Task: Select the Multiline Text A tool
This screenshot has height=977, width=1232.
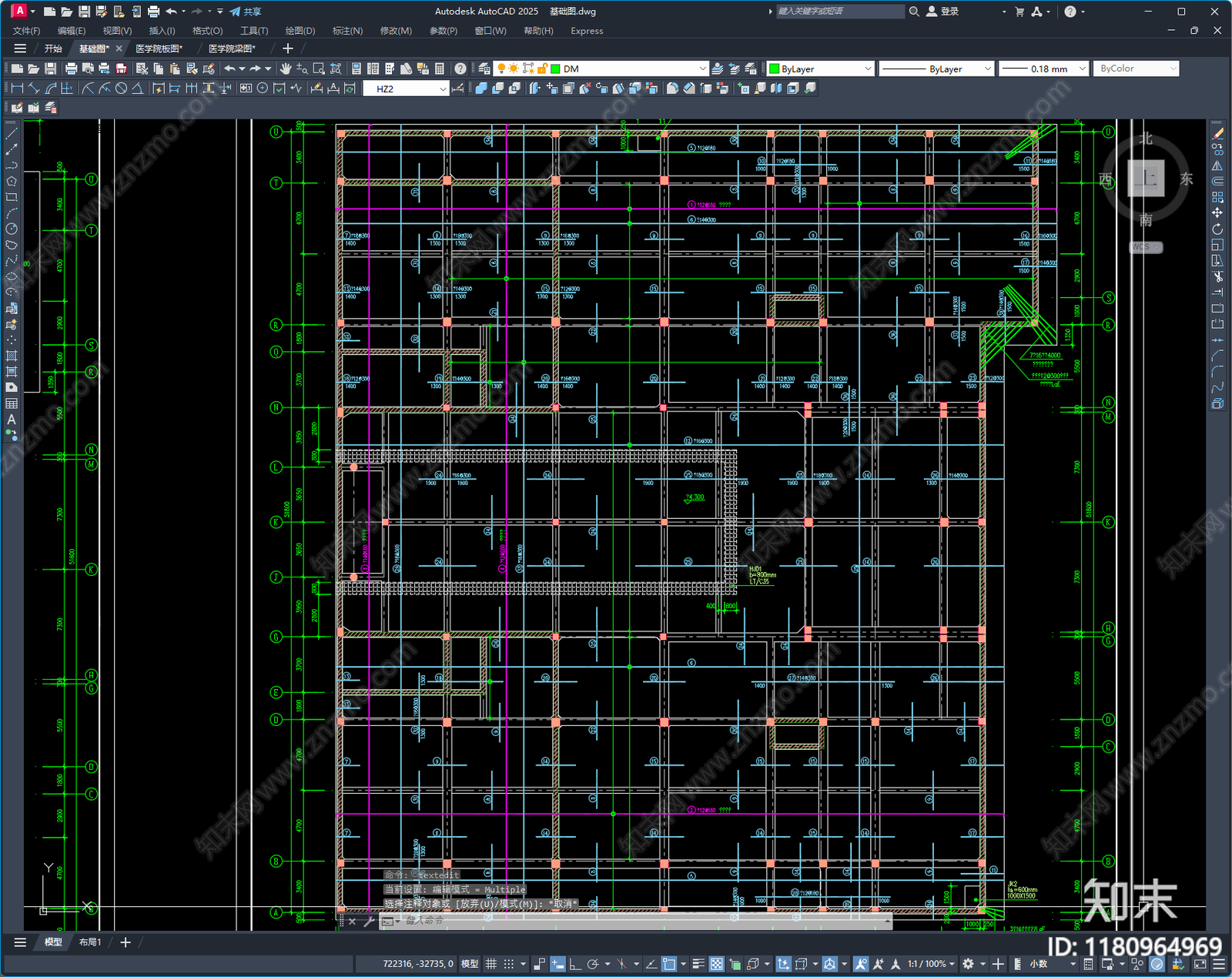Action: (x=12, y=420)
